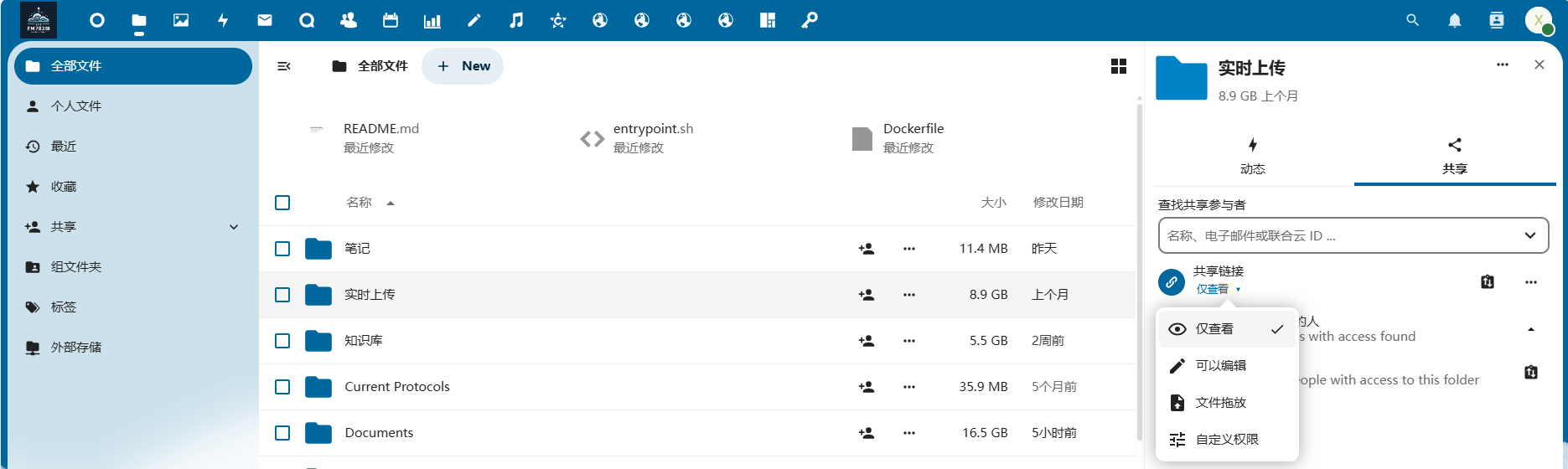
Task: Toggle the select-all files checkbox
Action: point(282,203)
